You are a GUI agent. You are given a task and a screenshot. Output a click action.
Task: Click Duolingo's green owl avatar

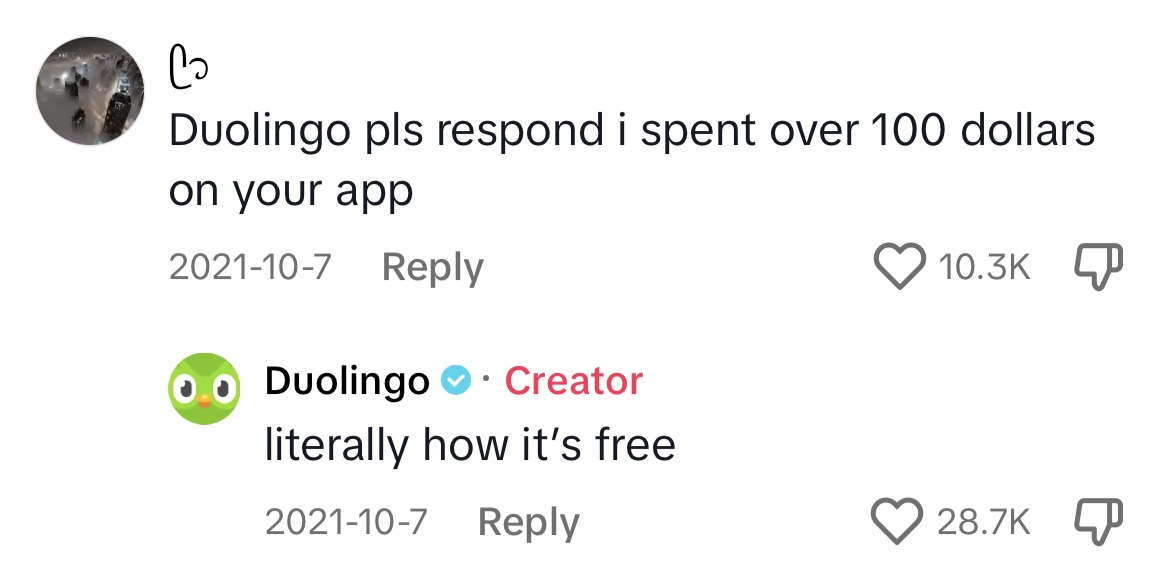click(204, 389)
